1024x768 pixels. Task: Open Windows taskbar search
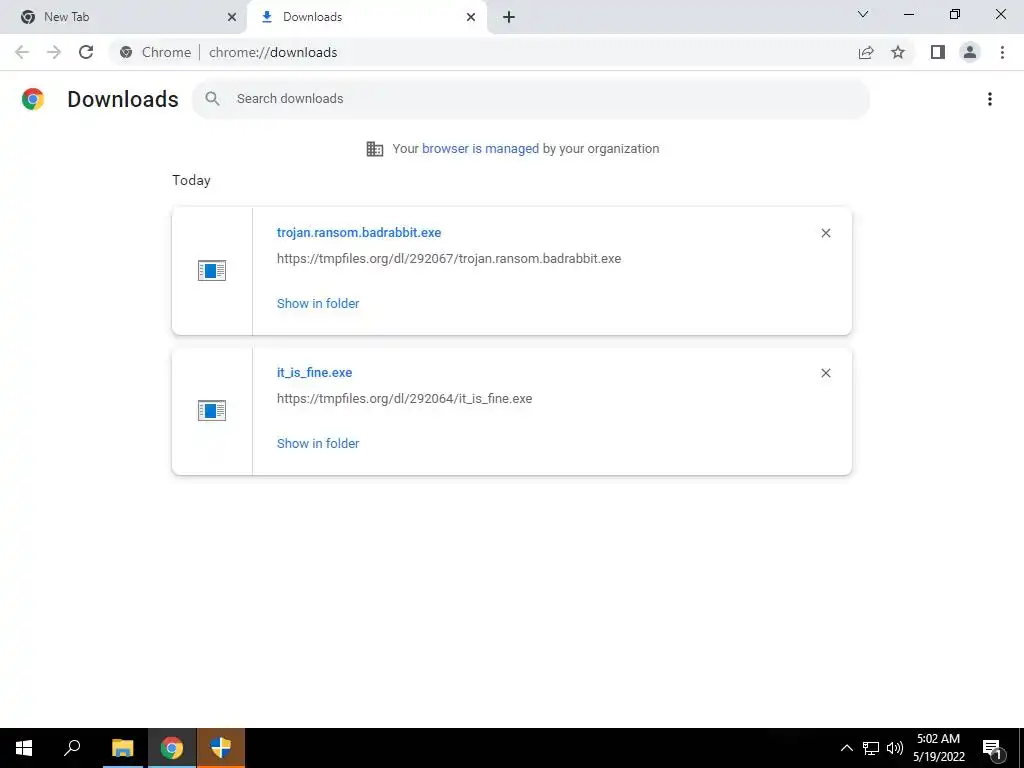pyautogui.click(x=72, y=748)
